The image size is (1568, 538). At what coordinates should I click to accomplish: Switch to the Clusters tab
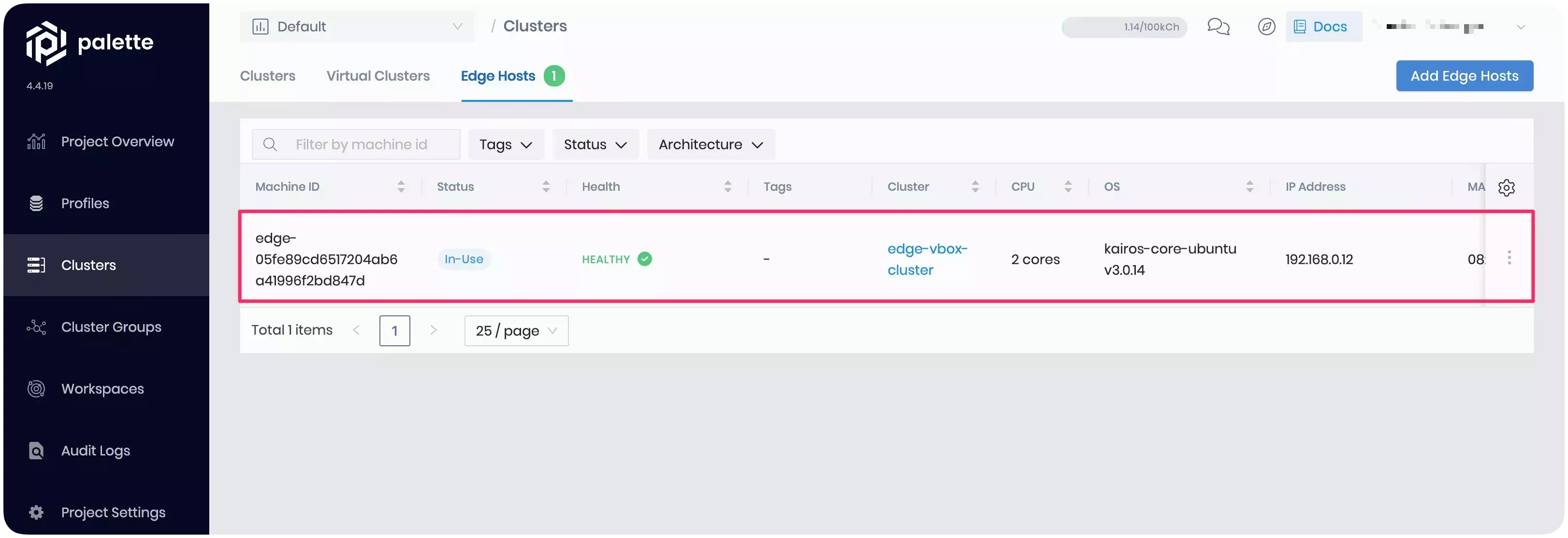pyautogui.click(x=267, y=75)
